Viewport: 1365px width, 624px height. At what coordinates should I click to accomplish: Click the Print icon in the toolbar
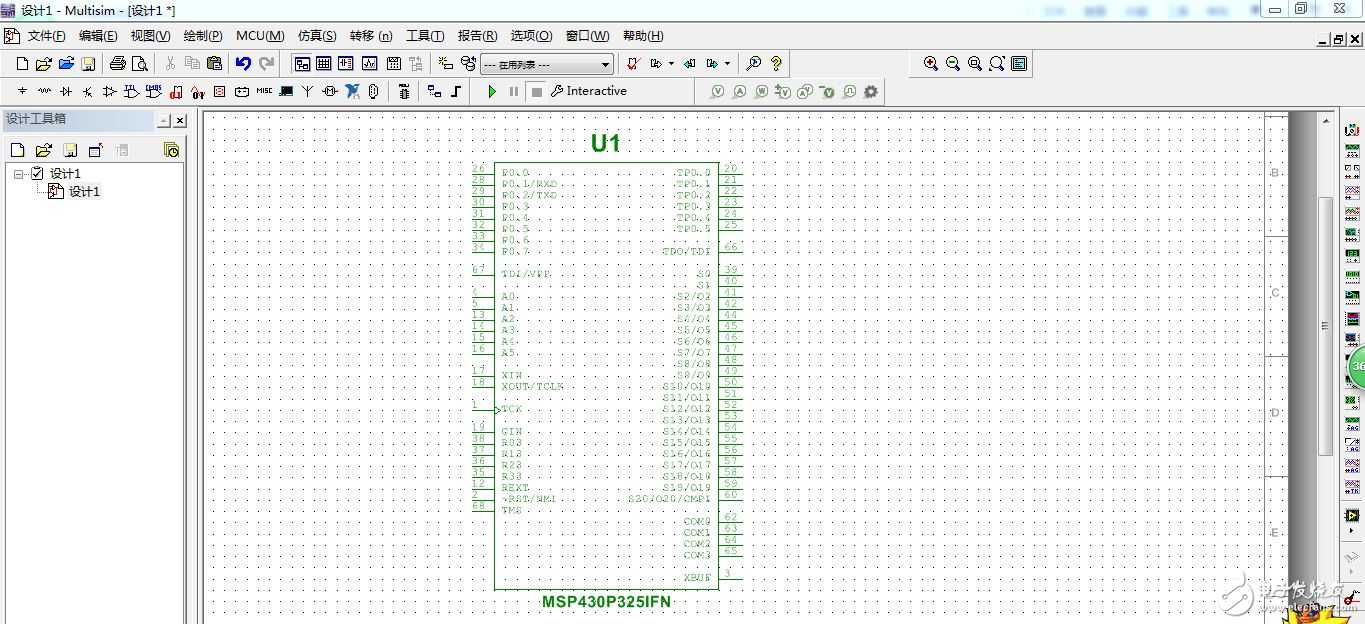[117, 64]
